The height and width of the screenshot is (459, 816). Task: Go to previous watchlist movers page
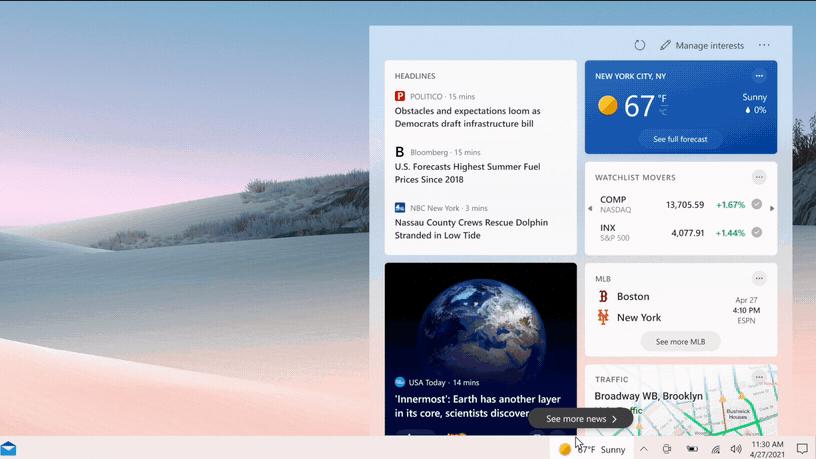tap(590, 209)
